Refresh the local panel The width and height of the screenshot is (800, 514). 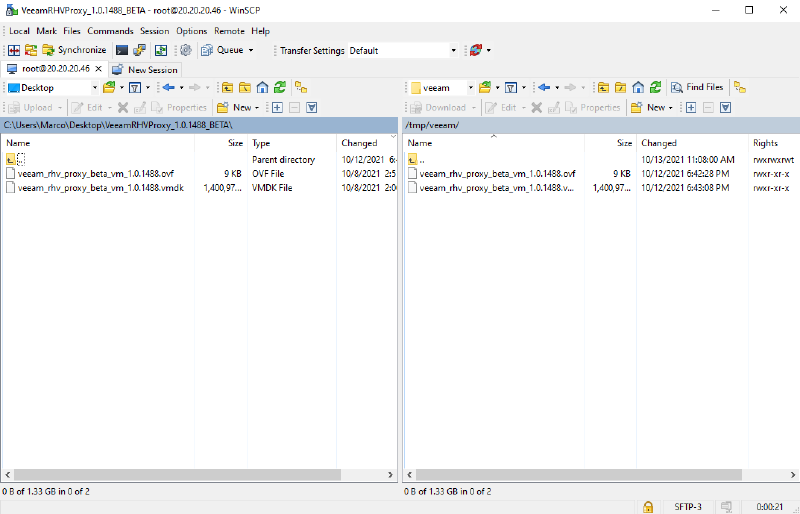pos(280,88)
